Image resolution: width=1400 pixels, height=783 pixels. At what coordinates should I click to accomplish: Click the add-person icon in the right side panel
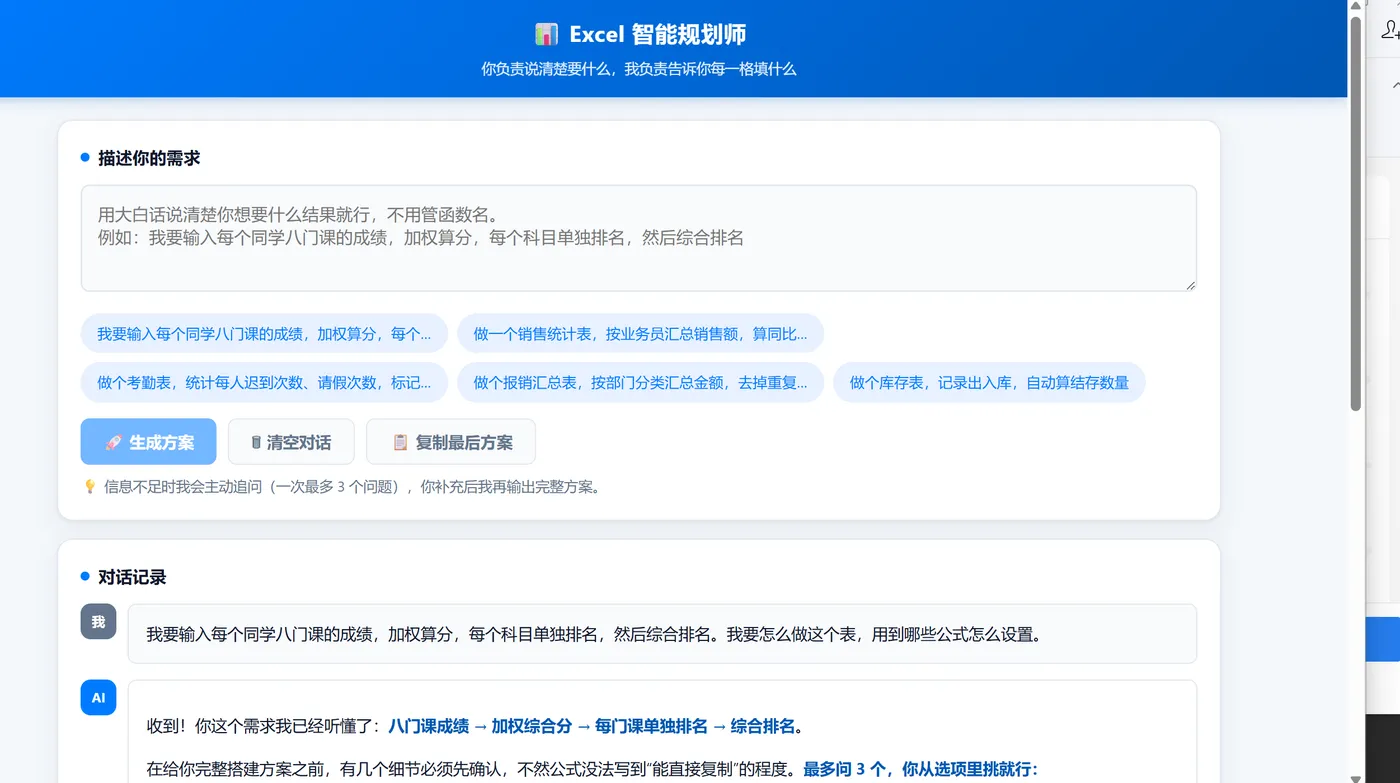[1390, 31]
